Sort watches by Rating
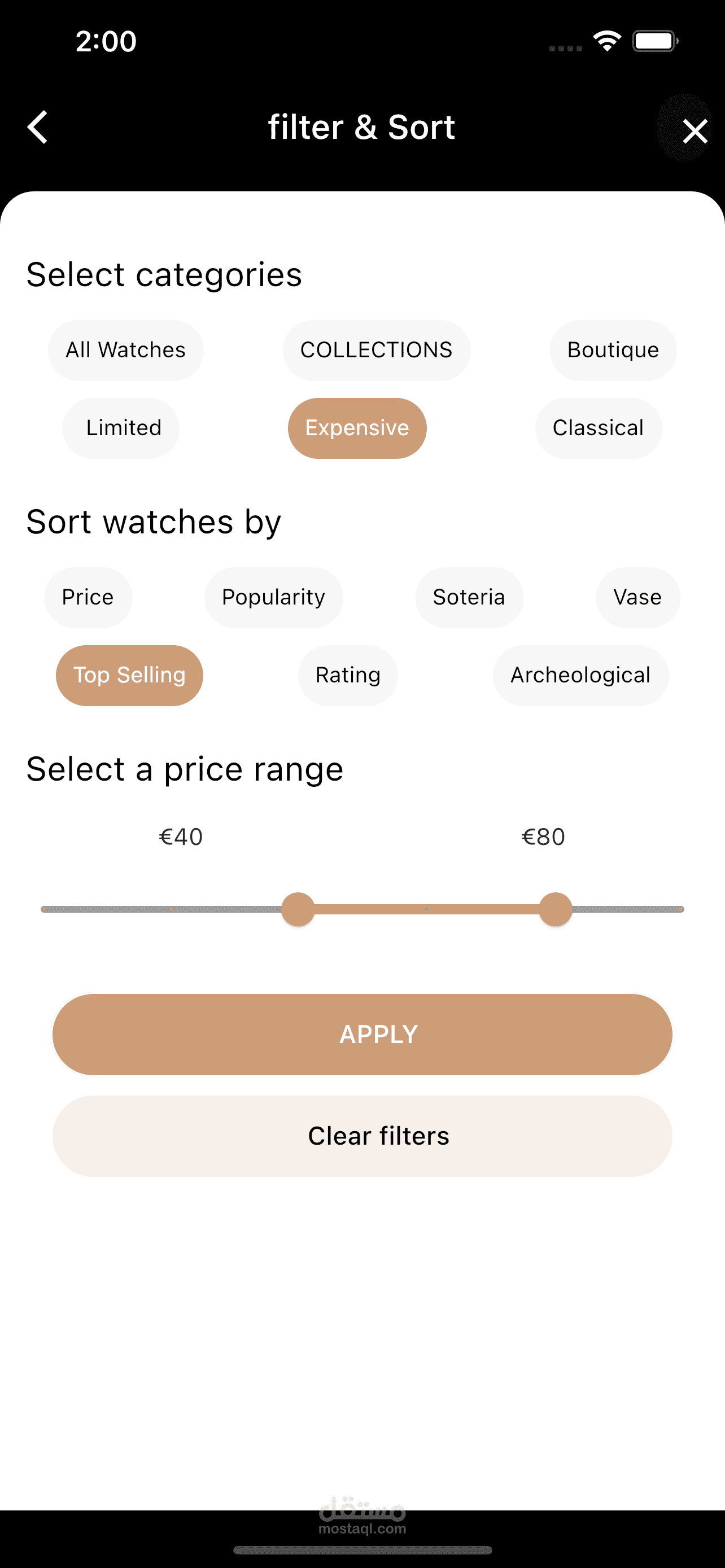This screenshot has height=1568, width=725. (x=348, y=675)
